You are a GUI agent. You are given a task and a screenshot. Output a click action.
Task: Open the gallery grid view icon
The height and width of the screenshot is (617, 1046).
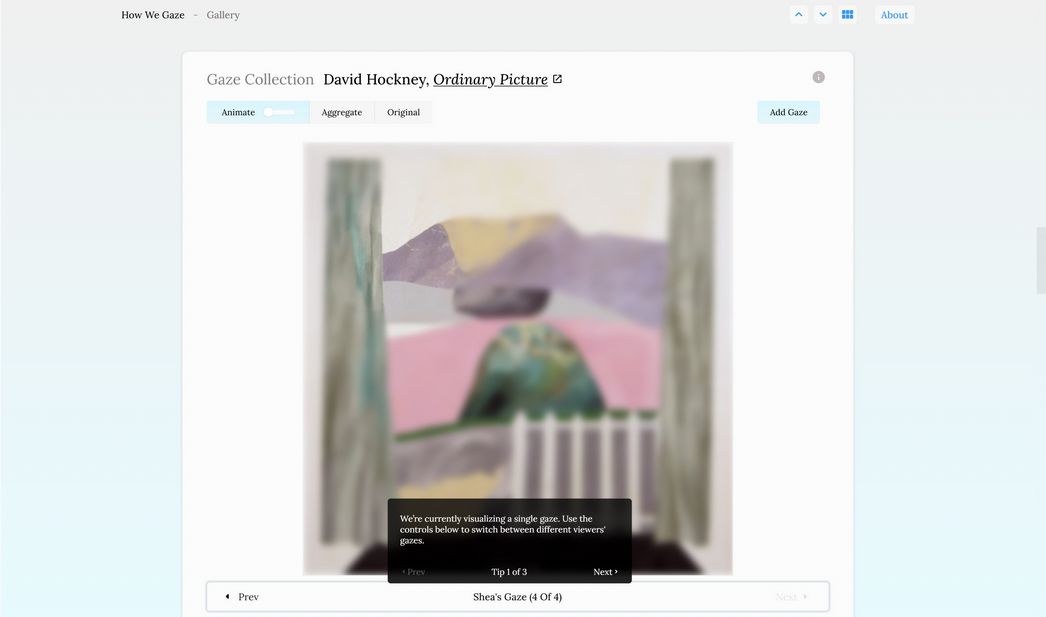tap(847, 15)
